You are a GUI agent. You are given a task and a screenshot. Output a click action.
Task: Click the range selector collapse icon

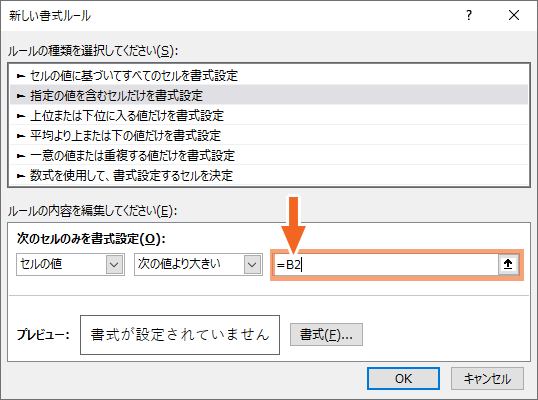point(508,264)
